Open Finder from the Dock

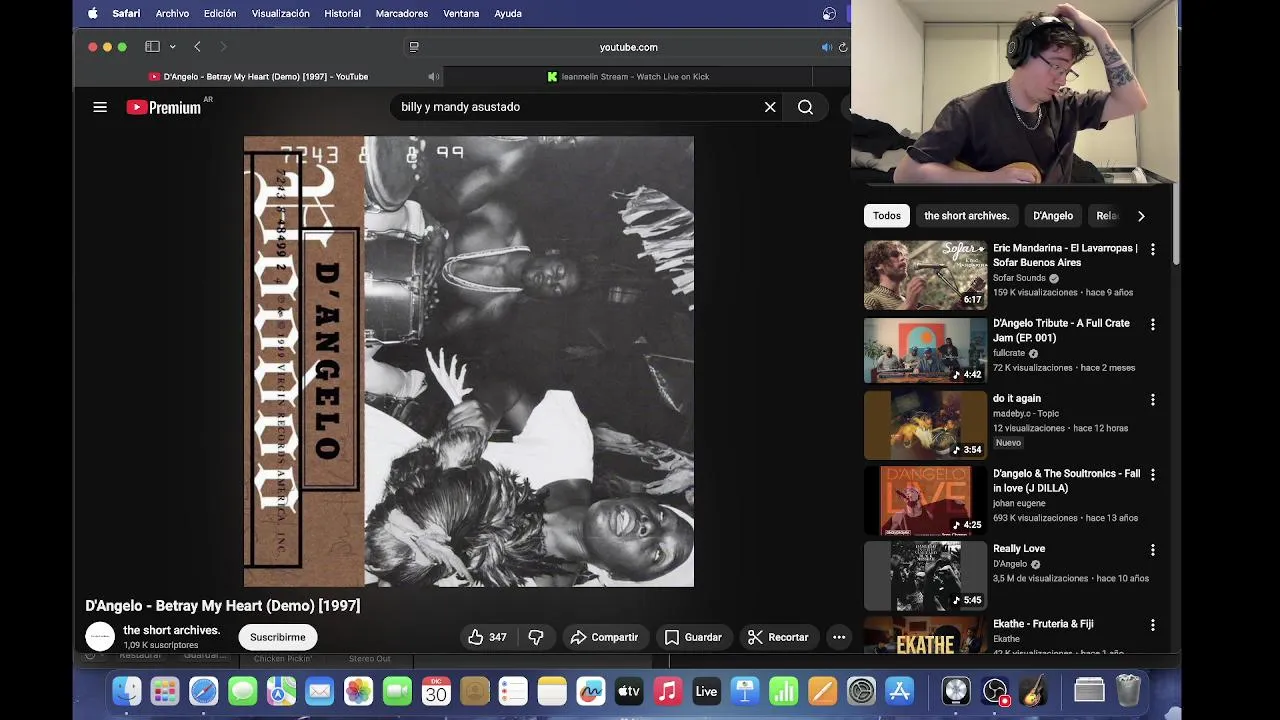click(x=127, y=691)
